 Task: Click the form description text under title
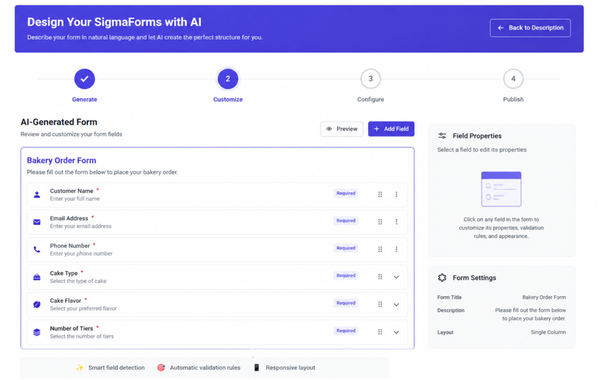pos(102,172)
